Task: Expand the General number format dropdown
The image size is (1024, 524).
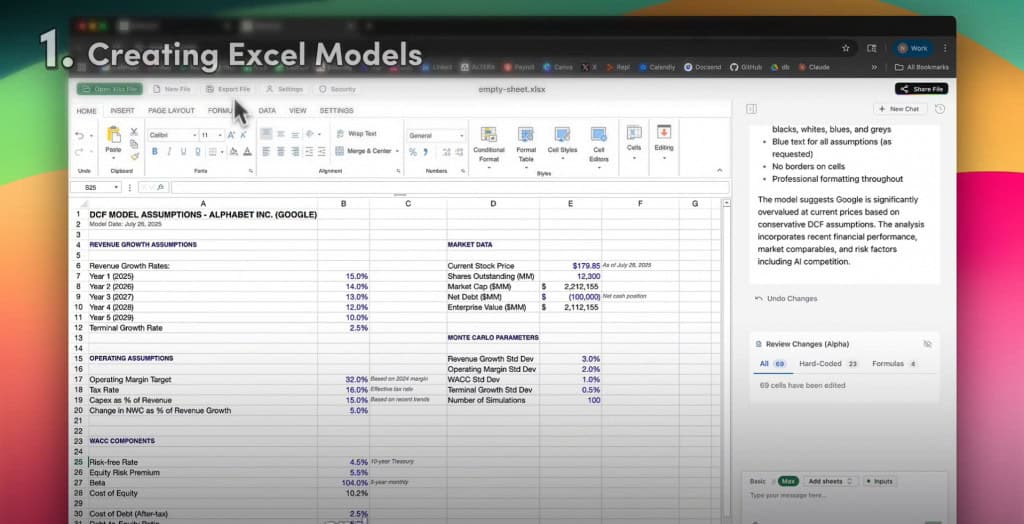Action: tap(436, 136)
